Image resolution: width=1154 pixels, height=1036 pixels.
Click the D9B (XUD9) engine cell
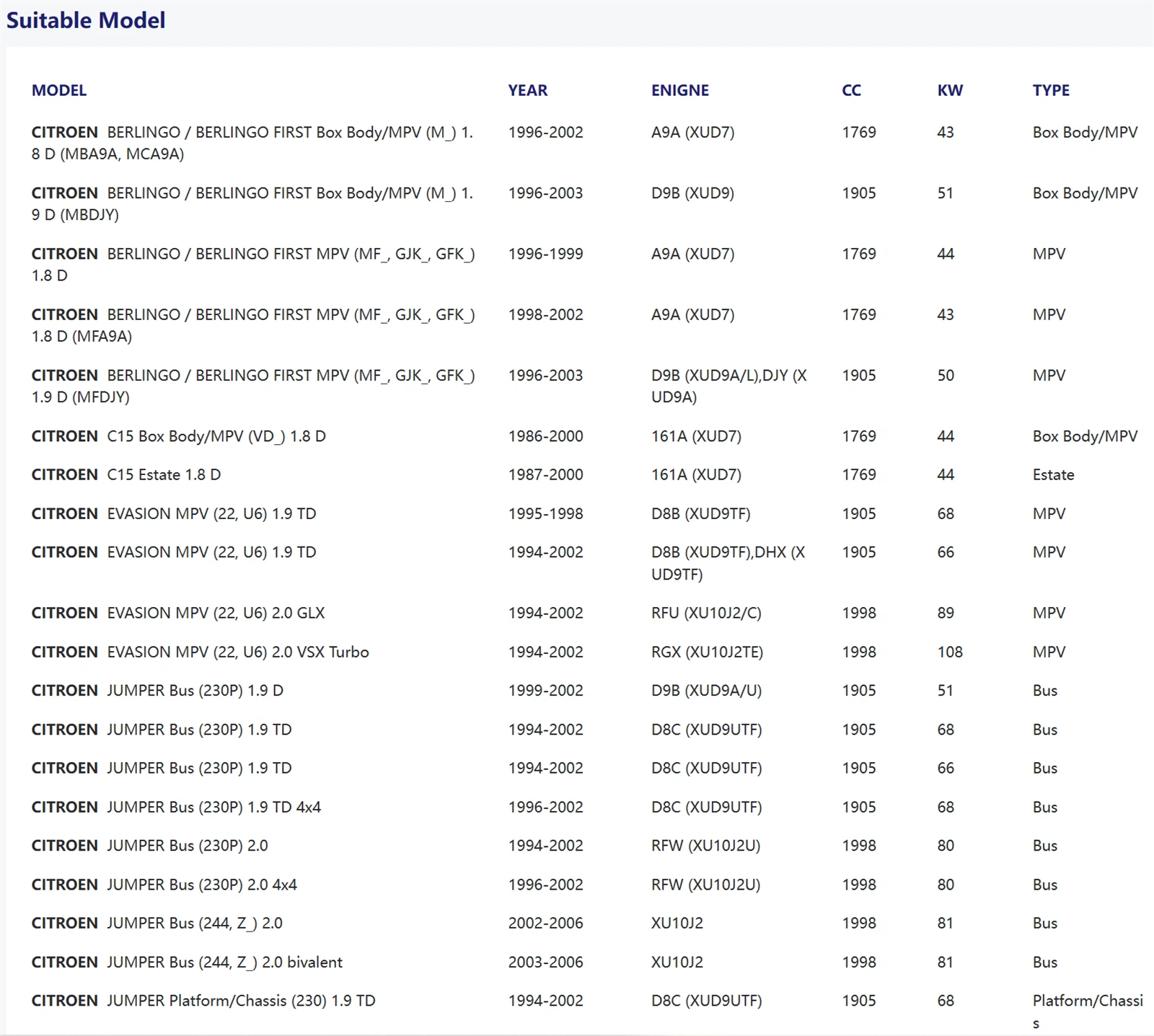[692, 193]
